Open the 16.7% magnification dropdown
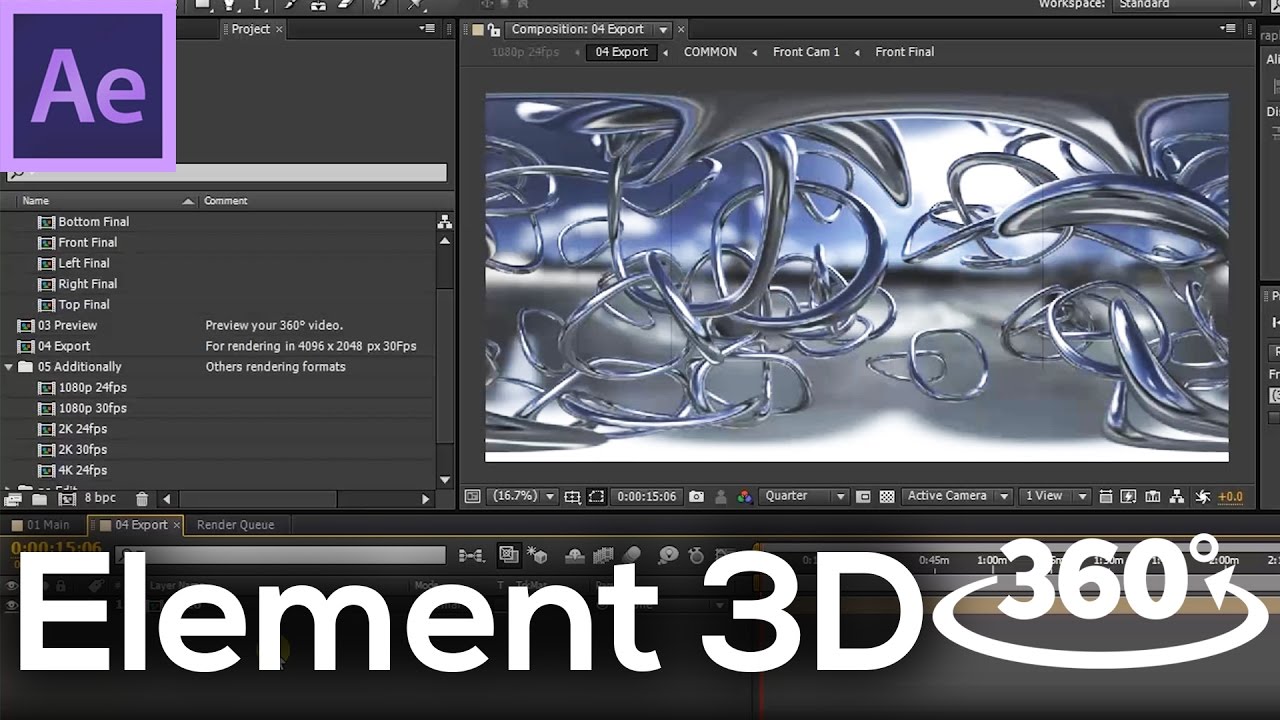1280x720 pixels. 523,496
